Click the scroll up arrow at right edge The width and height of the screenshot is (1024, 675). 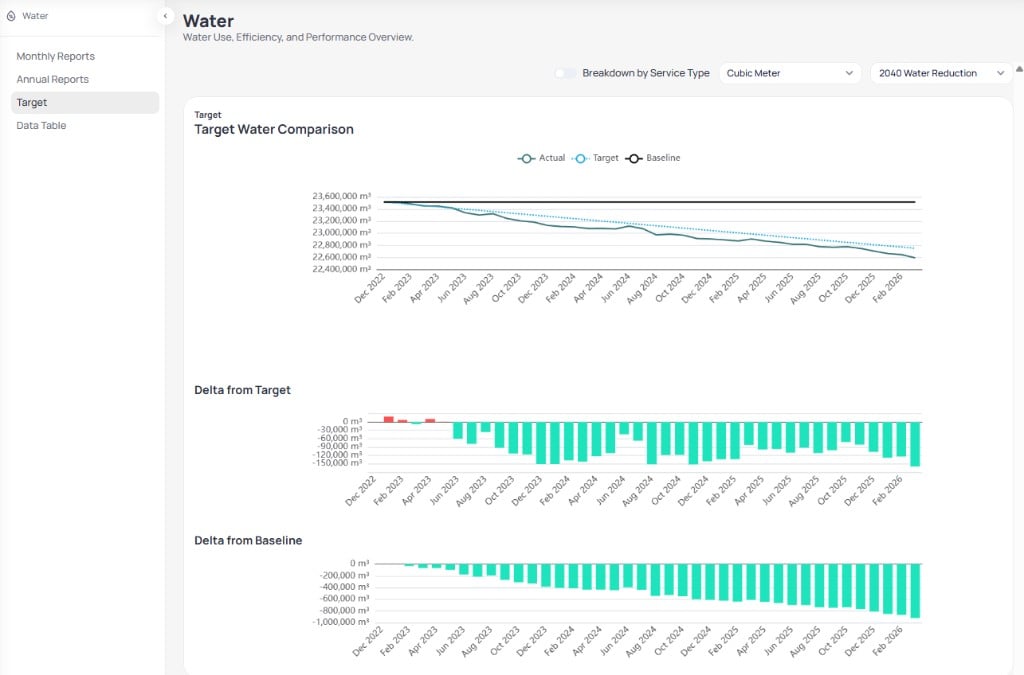[x=1019, y=69]
